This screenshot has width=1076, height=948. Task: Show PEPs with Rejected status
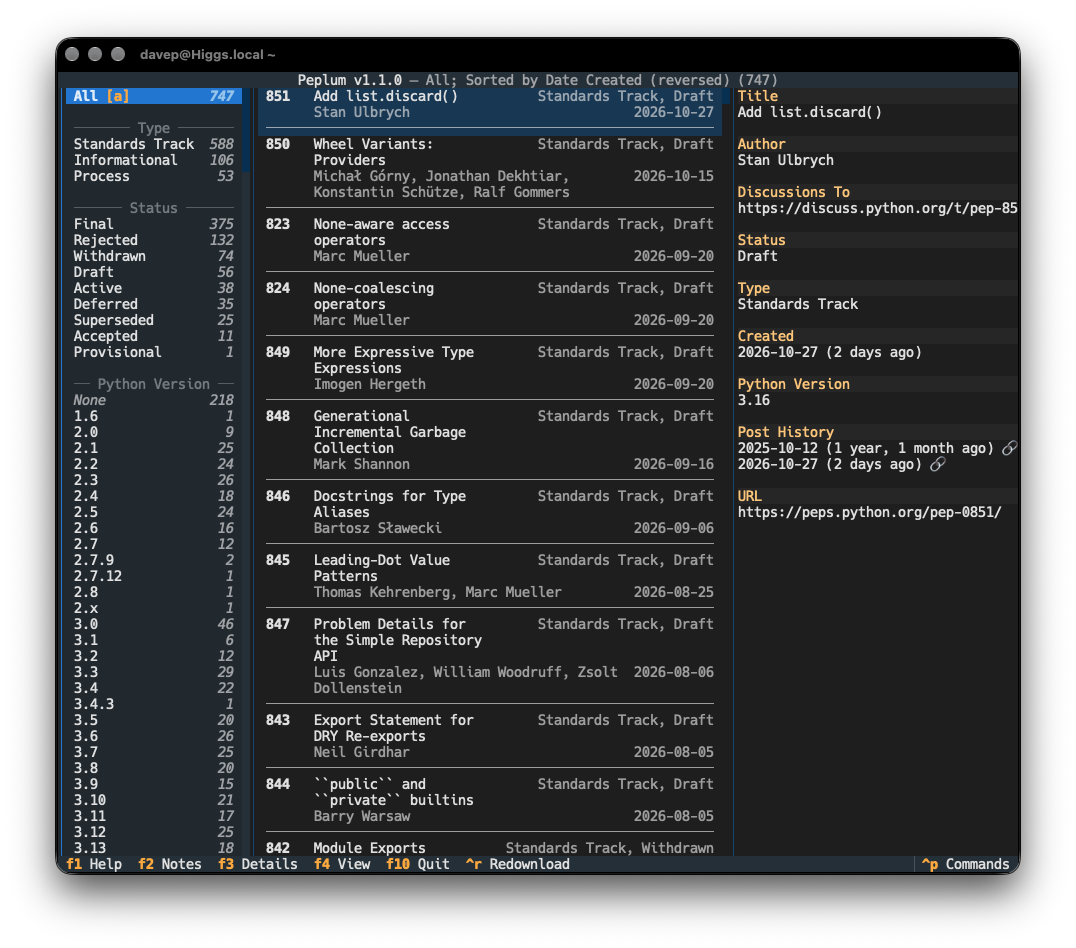tap(154, 240)
